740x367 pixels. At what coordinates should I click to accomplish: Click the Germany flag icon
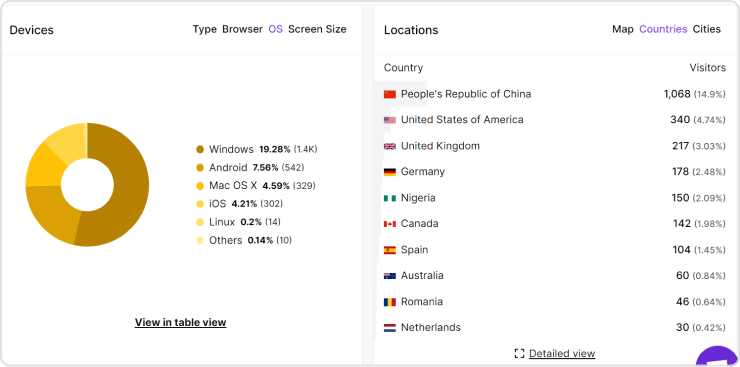tap(389, 172)
